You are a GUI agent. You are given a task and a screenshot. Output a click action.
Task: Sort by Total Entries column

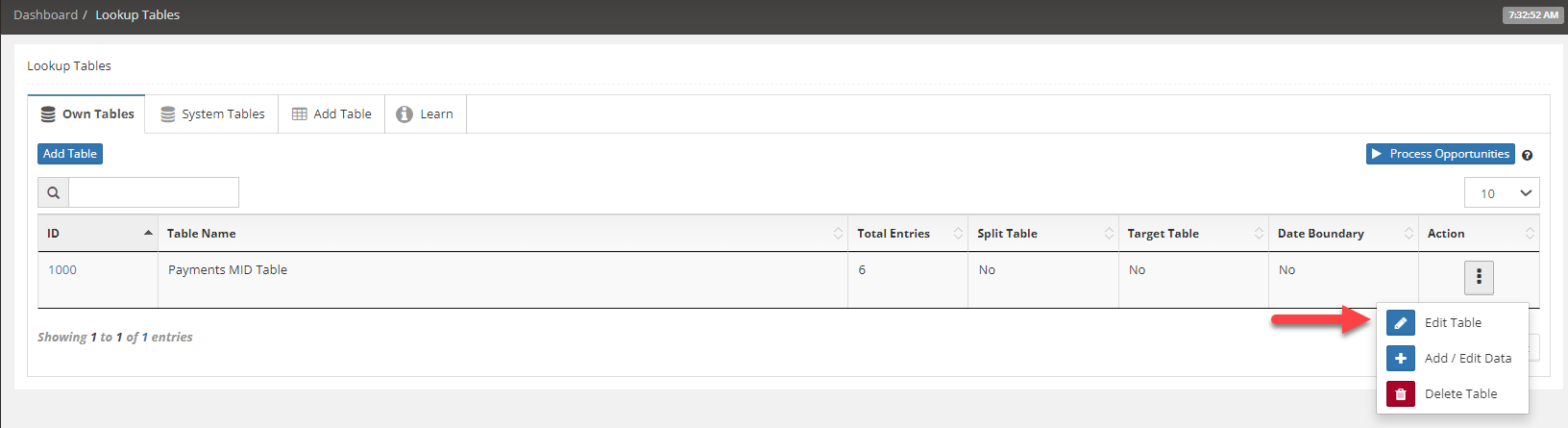click(908, 234)
